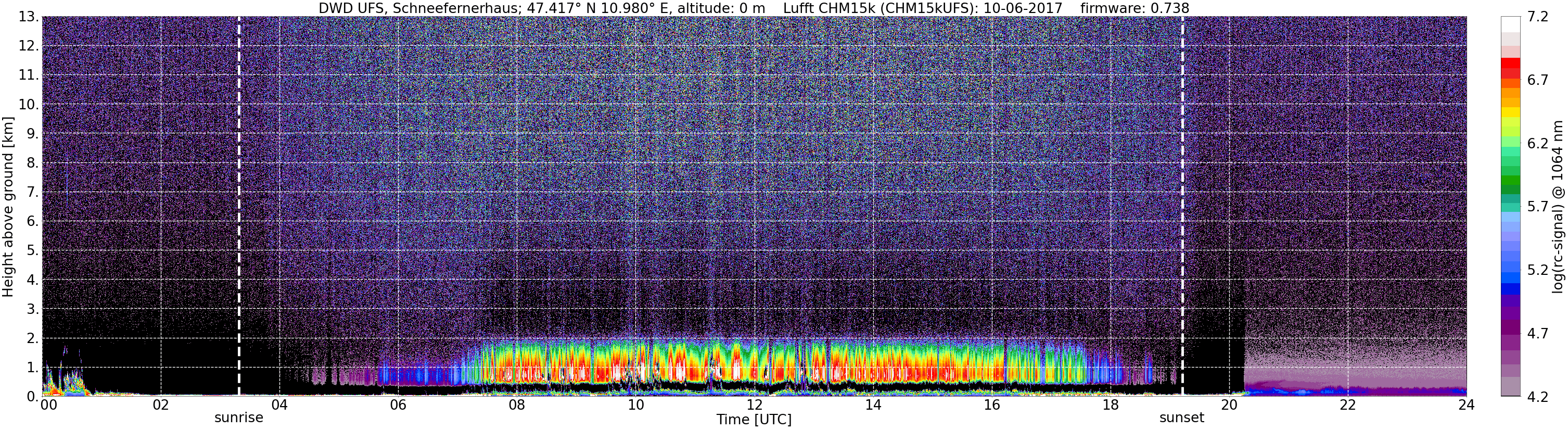The width and height of the screenshot is (1568, 430).
Task: Click the colorbar tick label "4.7"
Action: tap(1538, 334)
